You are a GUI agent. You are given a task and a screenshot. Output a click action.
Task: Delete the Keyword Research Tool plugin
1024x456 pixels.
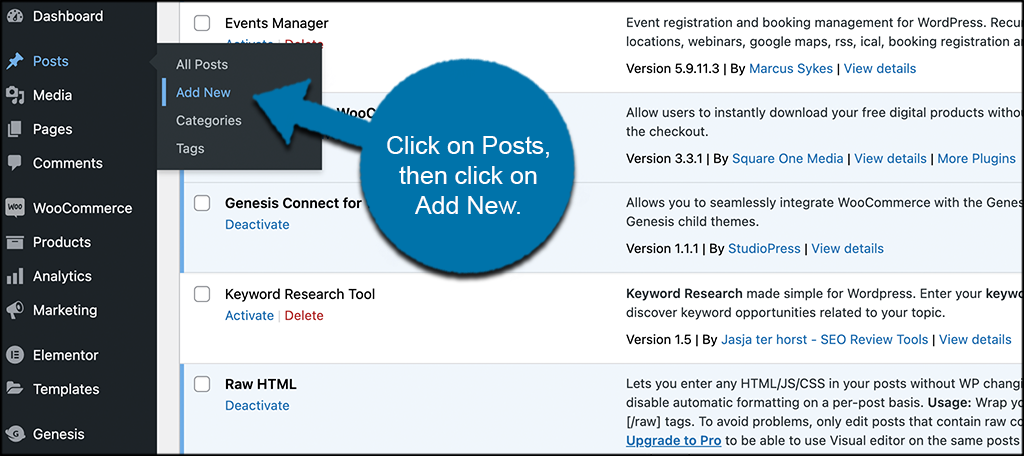point(304,316)
